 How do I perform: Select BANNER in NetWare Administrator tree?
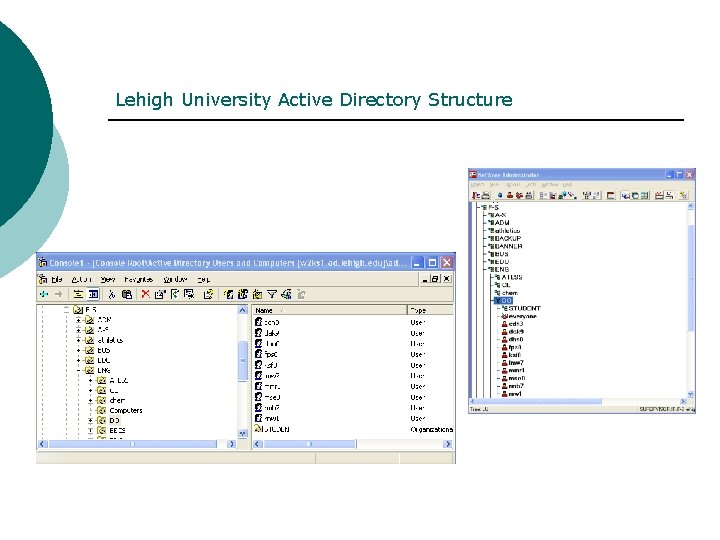click(508, 246)
